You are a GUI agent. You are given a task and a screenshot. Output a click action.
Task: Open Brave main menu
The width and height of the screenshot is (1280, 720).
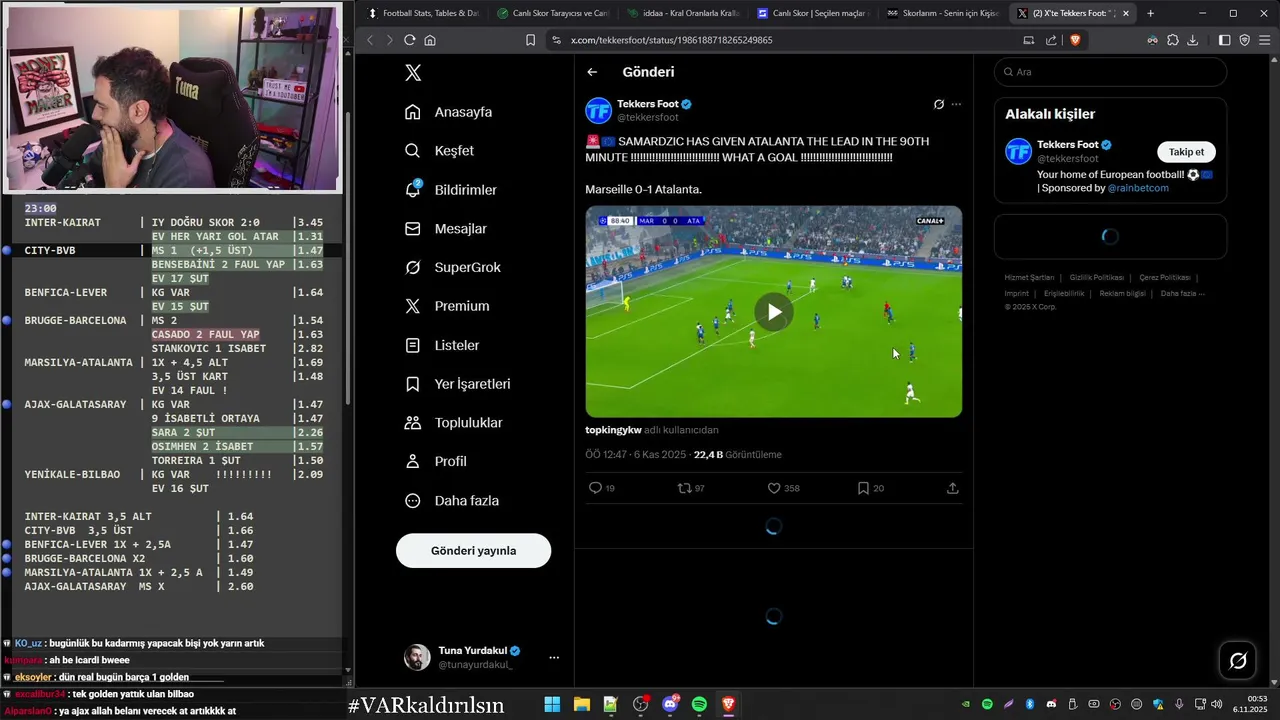click(1265, 40)
